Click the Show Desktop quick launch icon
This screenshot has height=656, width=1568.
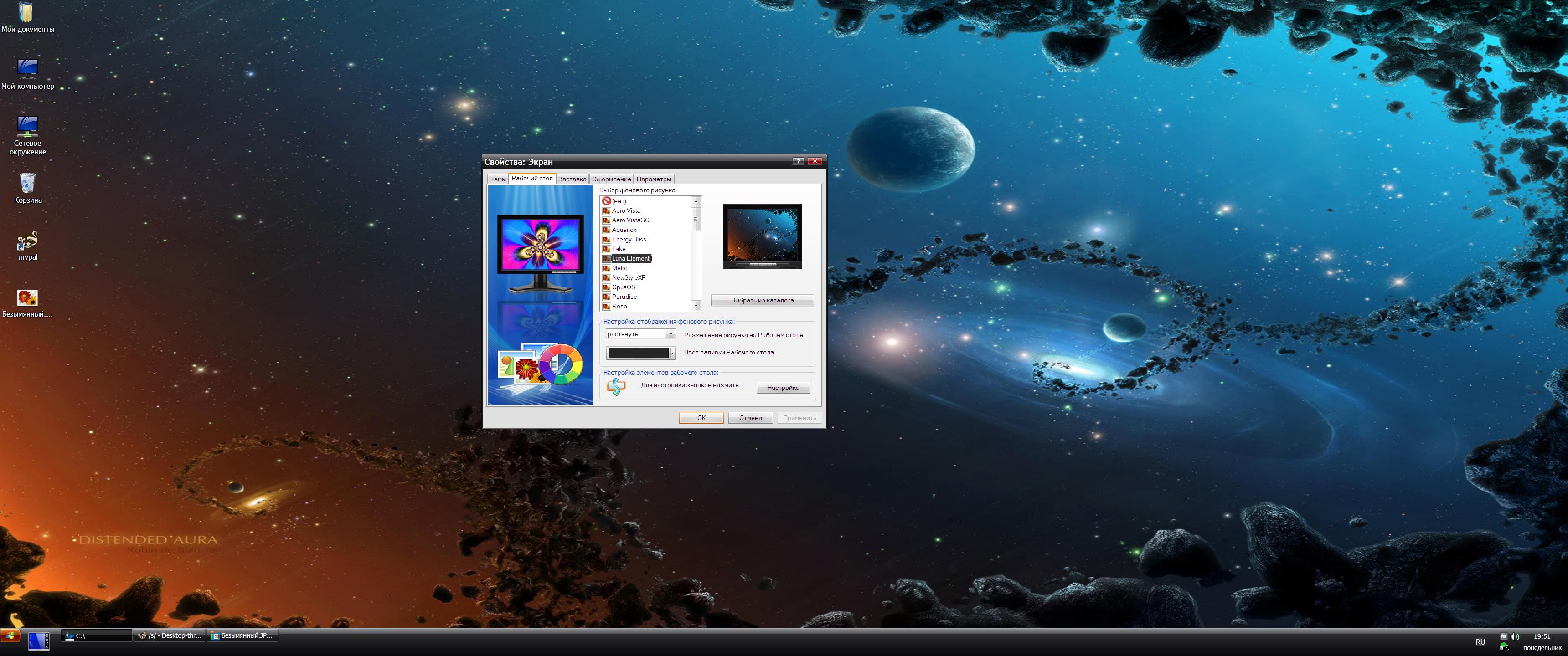(38, 641)
